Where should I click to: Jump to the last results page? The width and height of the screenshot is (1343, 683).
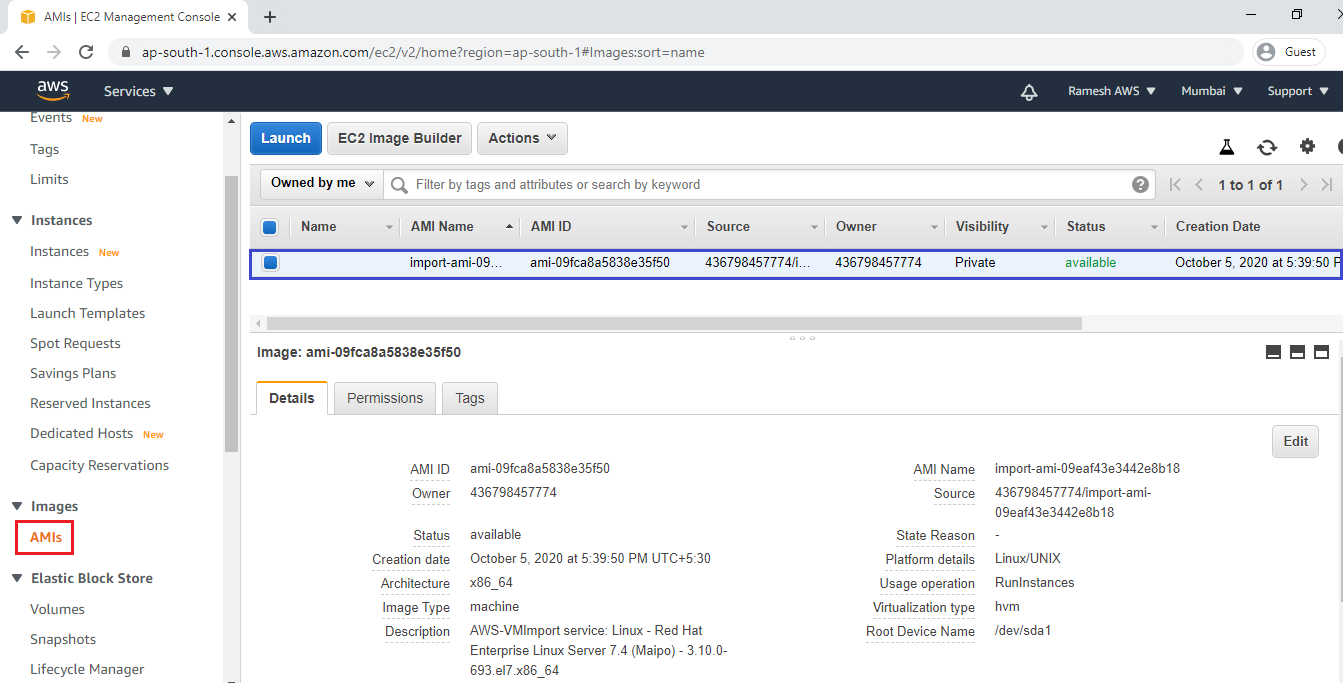(x=1327, y=184)
